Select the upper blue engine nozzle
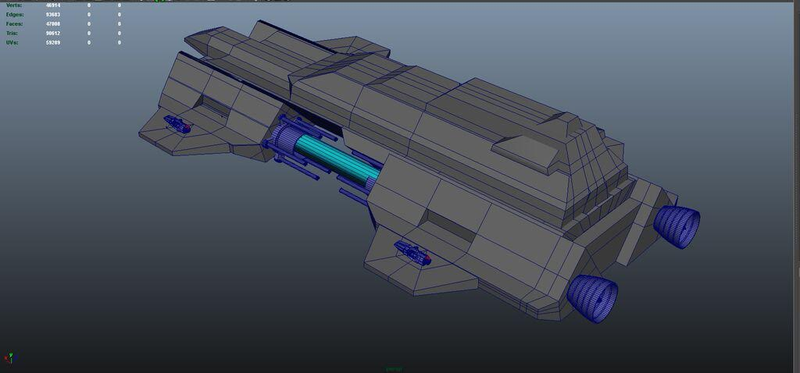 tap(677, 227)
